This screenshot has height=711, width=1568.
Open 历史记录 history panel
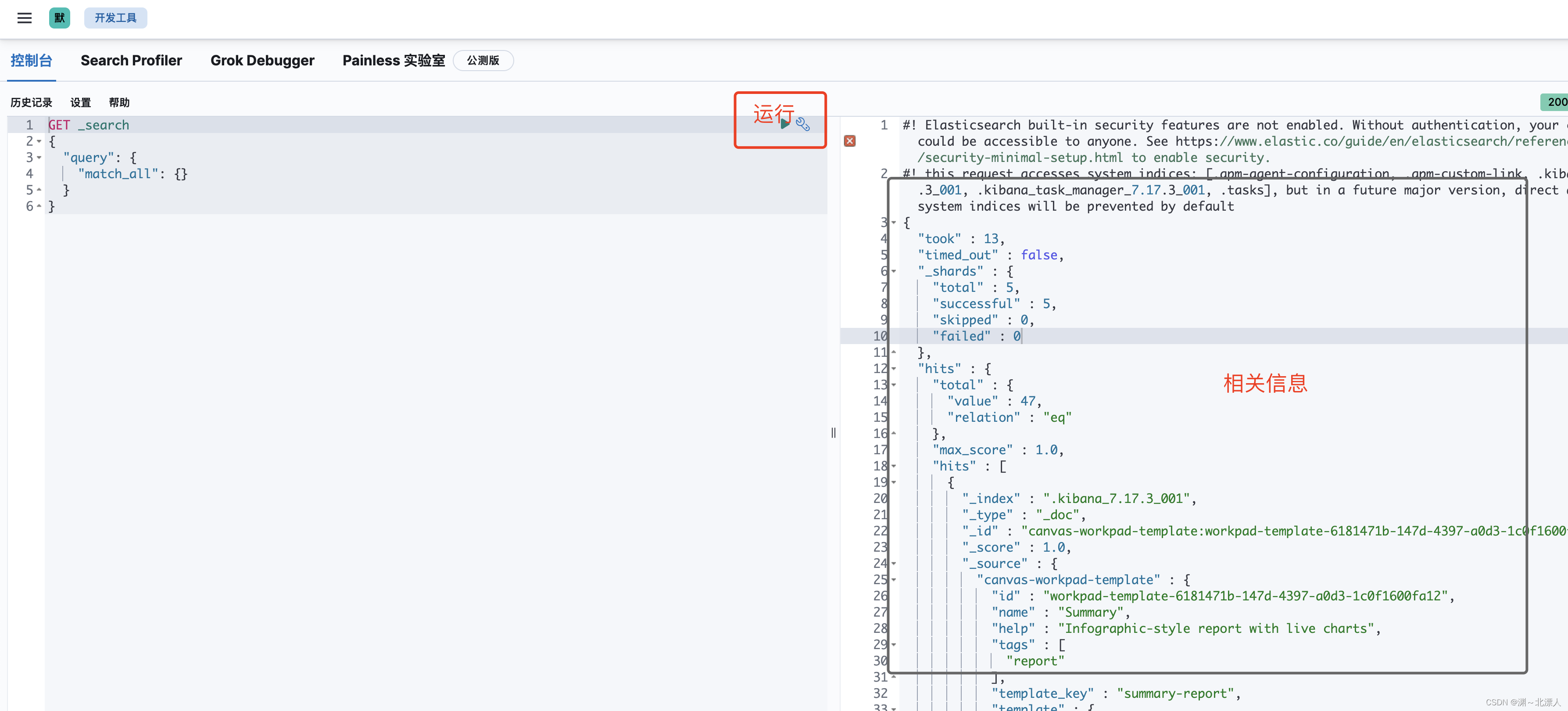coord(31,102)
